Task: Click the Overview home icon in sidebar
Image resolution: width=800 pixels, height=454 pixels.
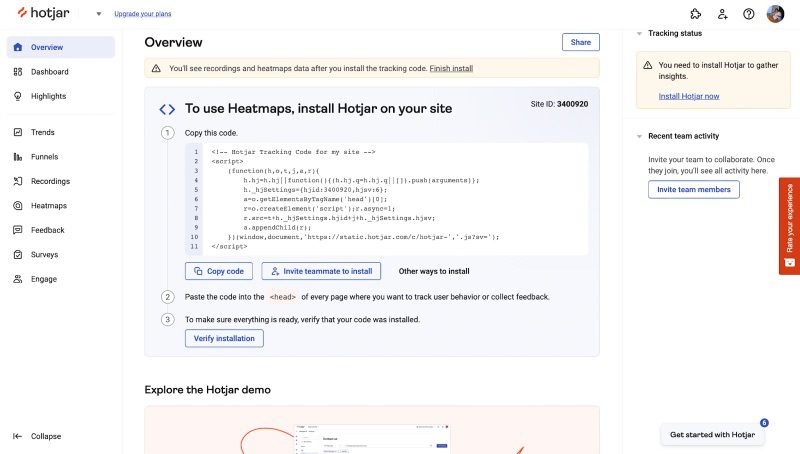Action: [x=18, y=47]
